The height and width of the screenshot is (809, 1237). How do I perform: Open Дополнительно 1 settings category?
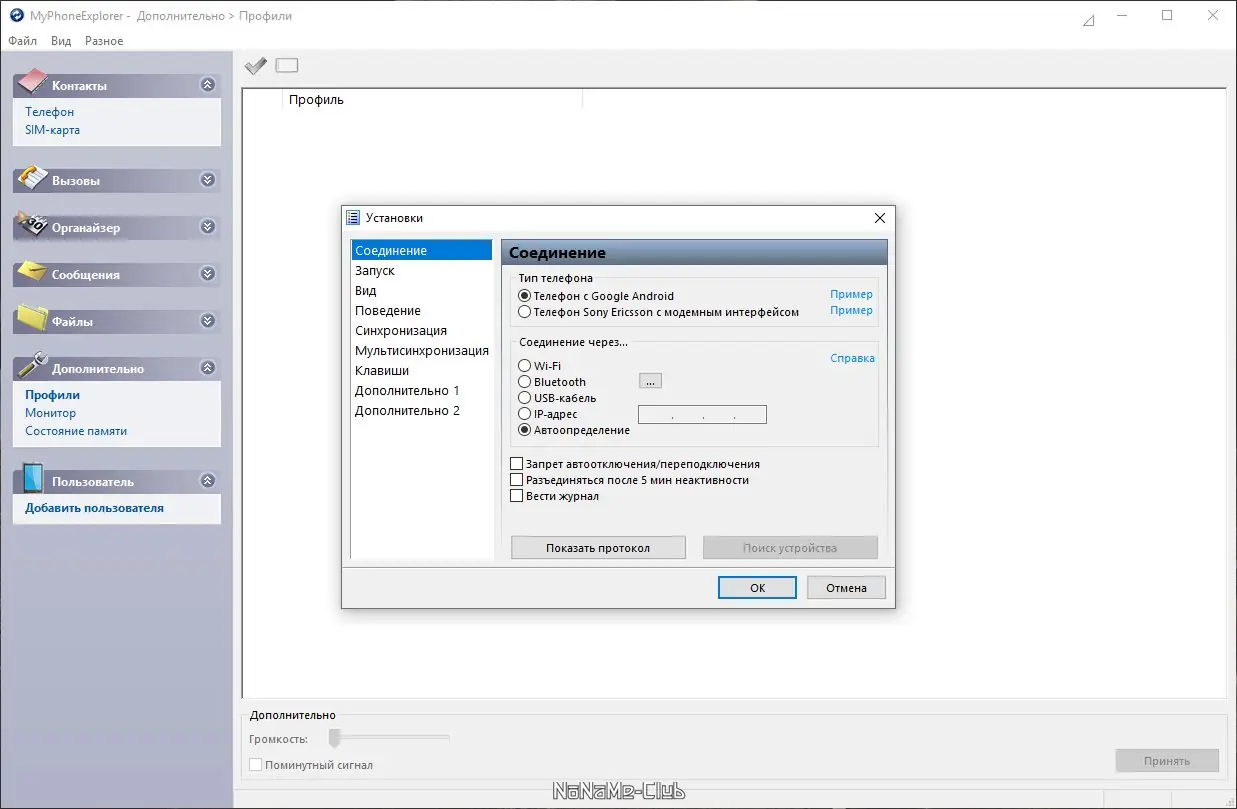[x=421, y=390]
